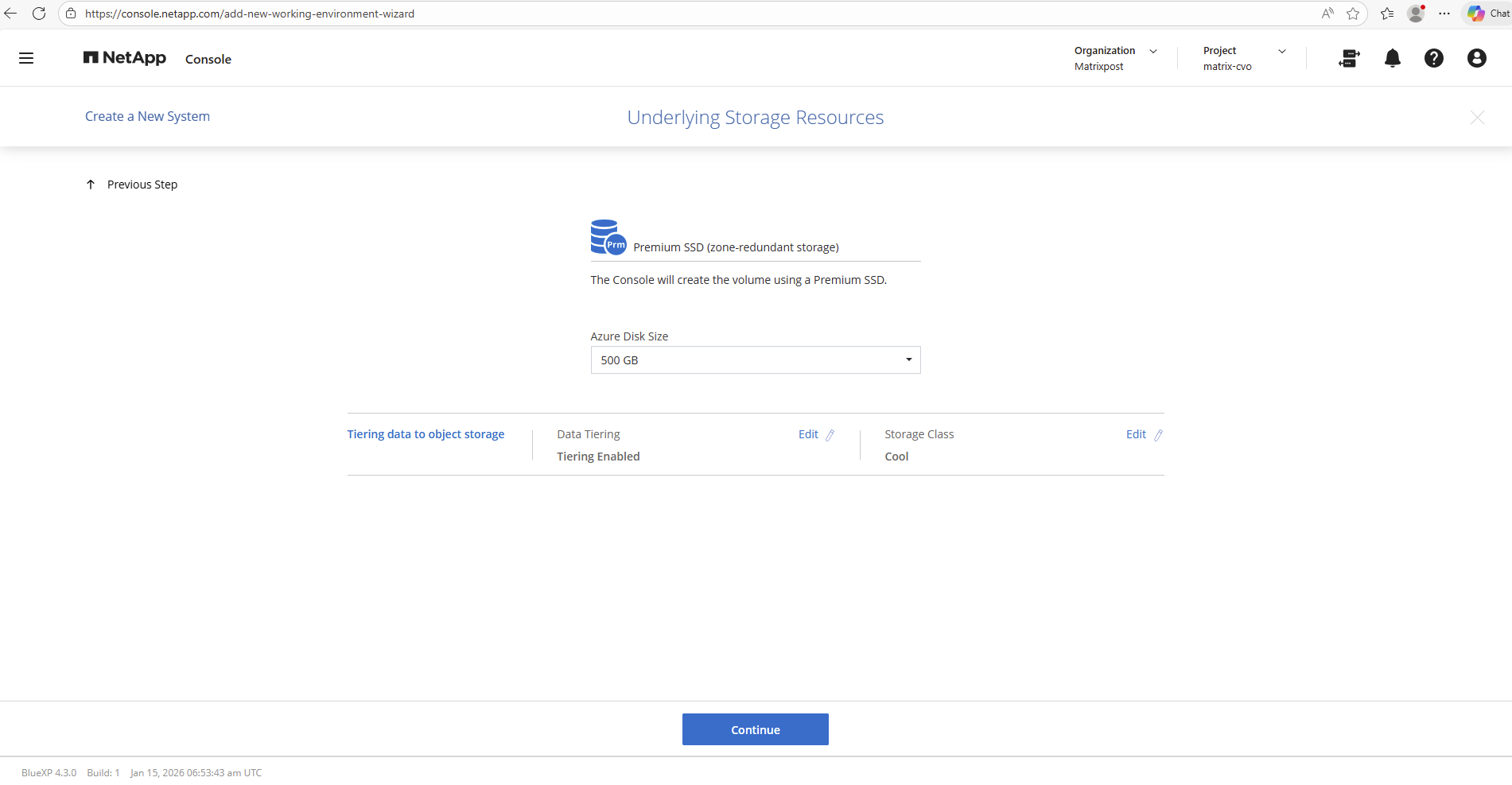Expand the Project matrix-cvo selector
Image resolution: width=1512 pixels, height=785 pixels.
click(1244, 58)
